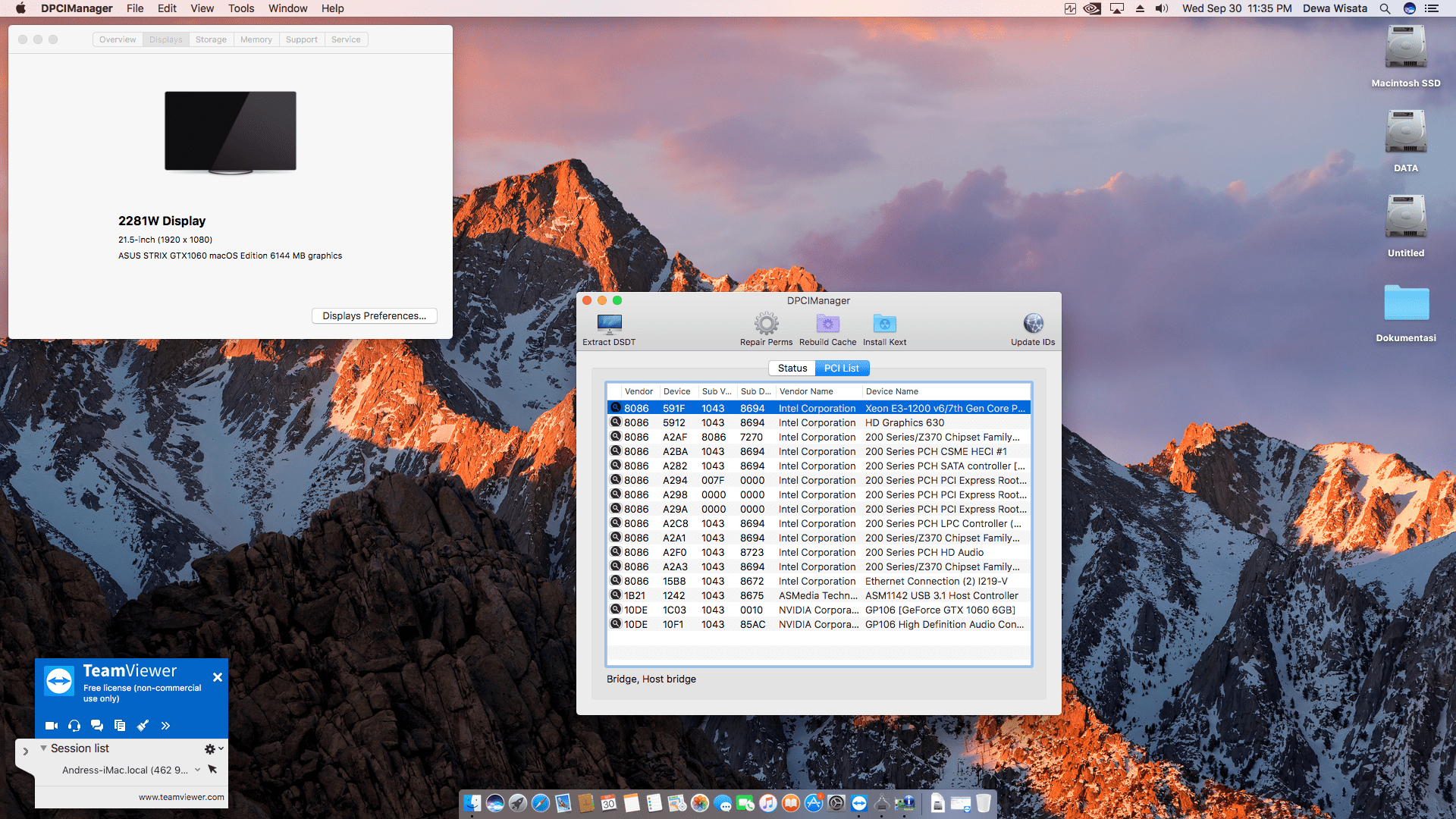Open the TeamViewer file transfer box icon

click(120, 726)
